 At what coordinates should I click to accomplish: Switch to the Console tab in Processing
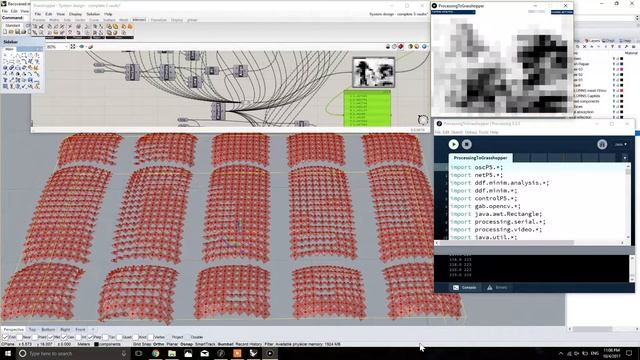pyautogui.click(x=465, y=287)
